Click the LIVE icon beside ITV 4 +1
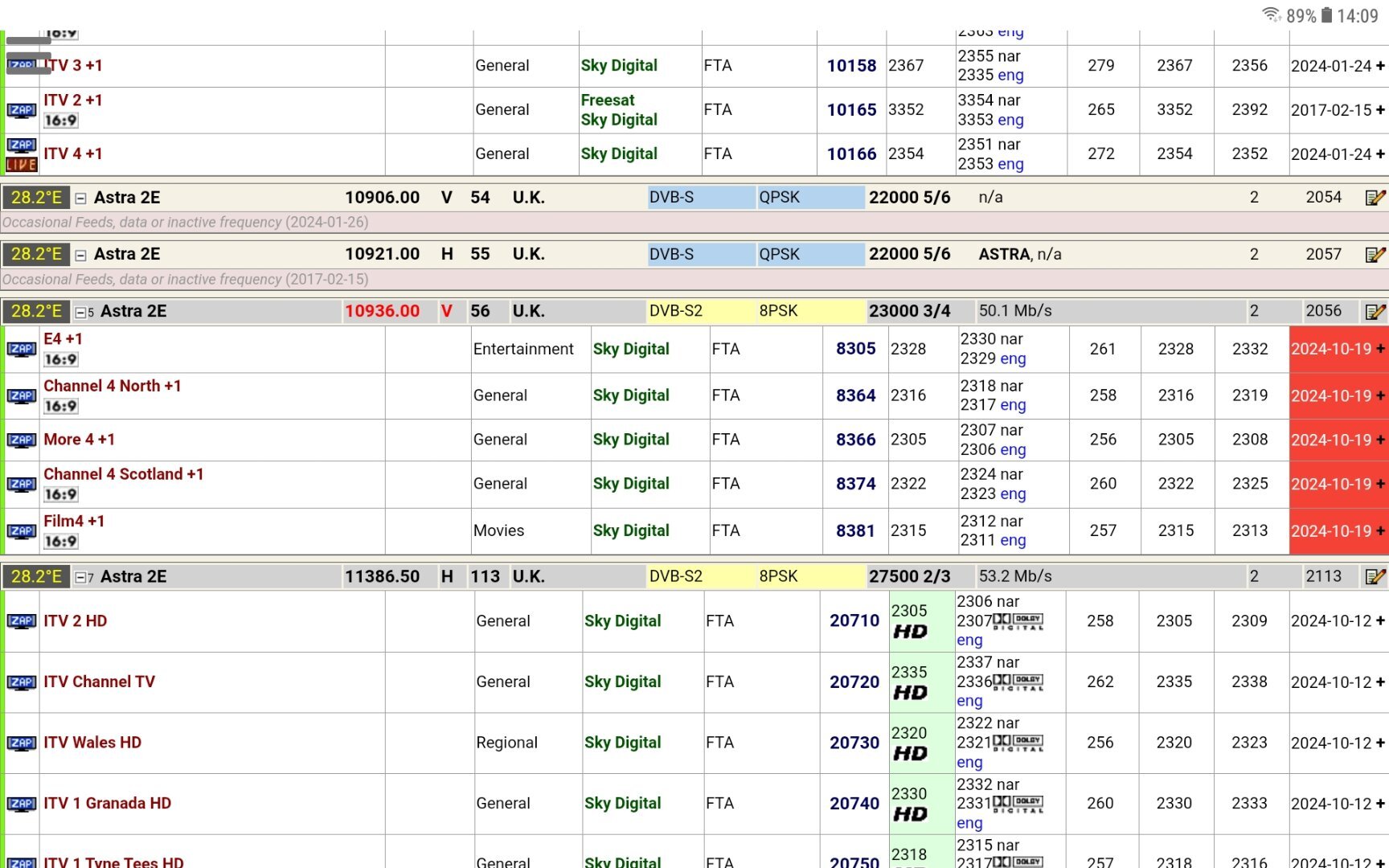The width and height of the screenshot is (1389, 868). 21,165
